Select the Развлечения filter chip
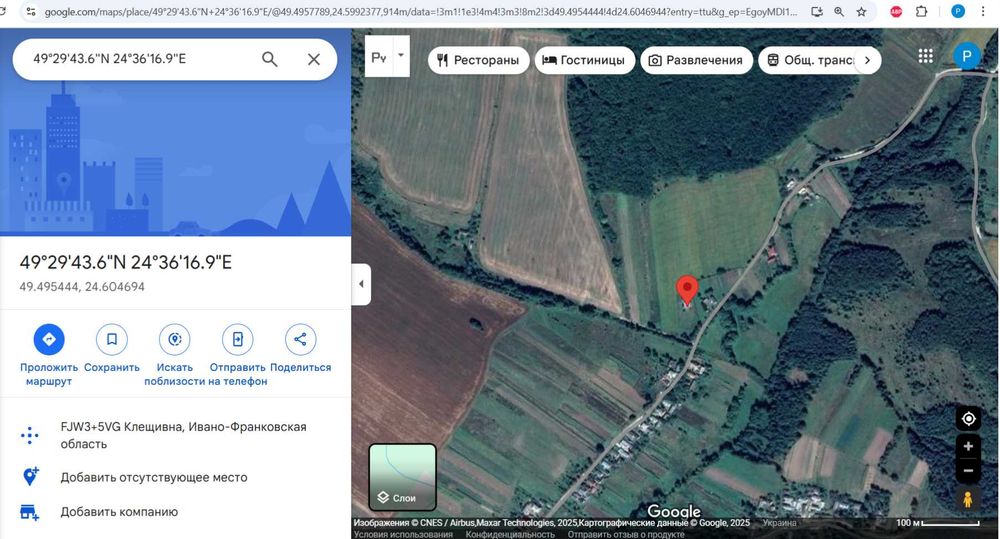The height and width of the screenshot is (539, 1000). pos(696,61)
